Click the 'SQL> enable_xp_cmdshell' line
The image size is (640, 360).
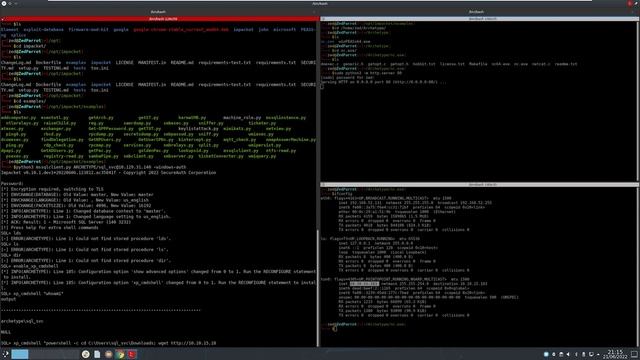30,266
